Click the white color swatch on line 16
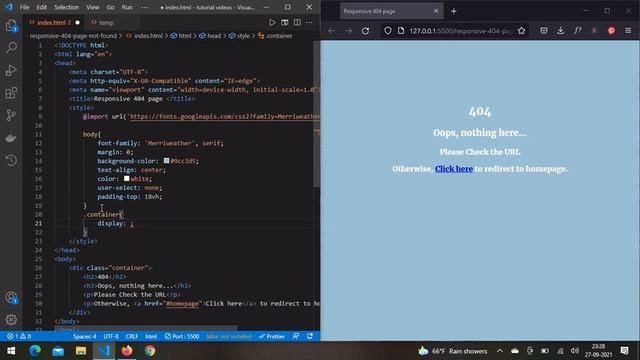The width and height of the screenshot is (640, 360). point(127,179)
